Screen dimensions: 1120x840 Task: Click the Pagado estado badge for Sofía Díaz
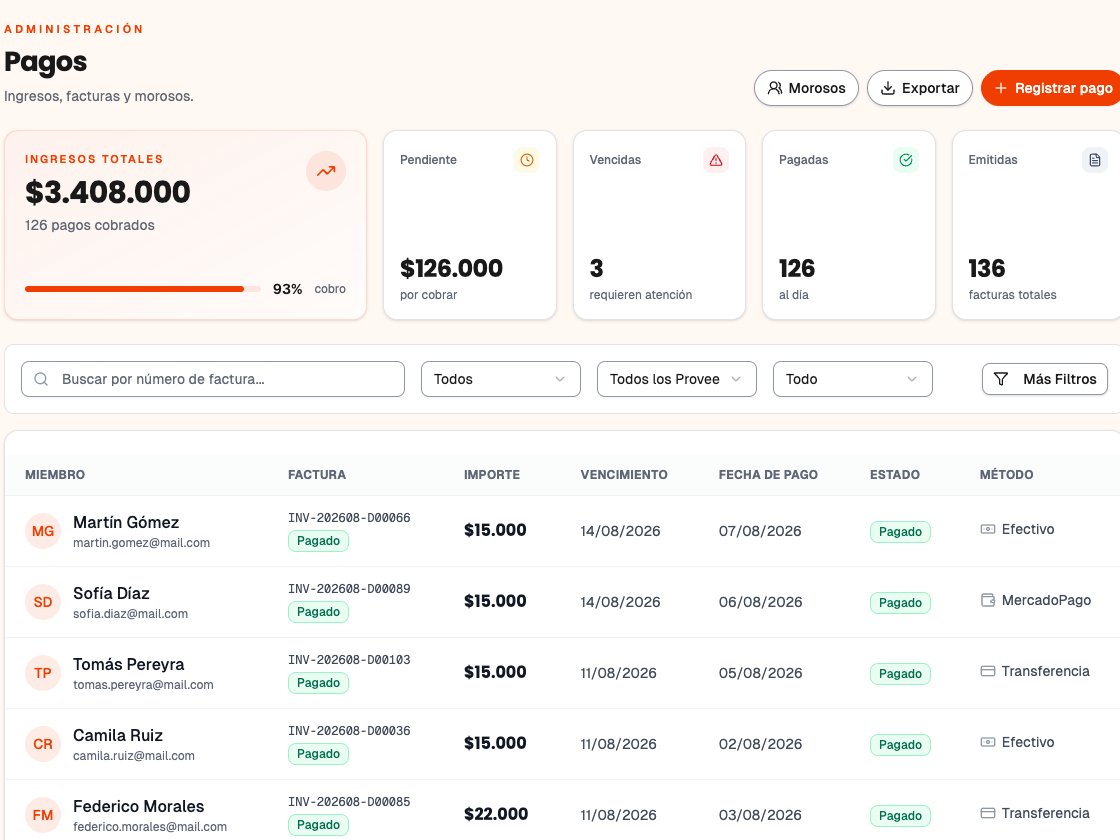click(x=900, y=603)
